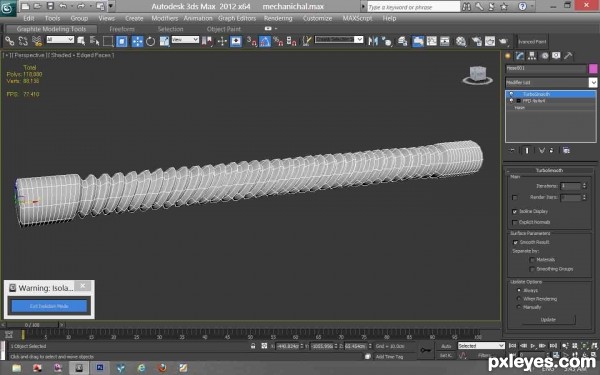Open the Render Setup icon
The image size is (600, 375).
(476, 41)
